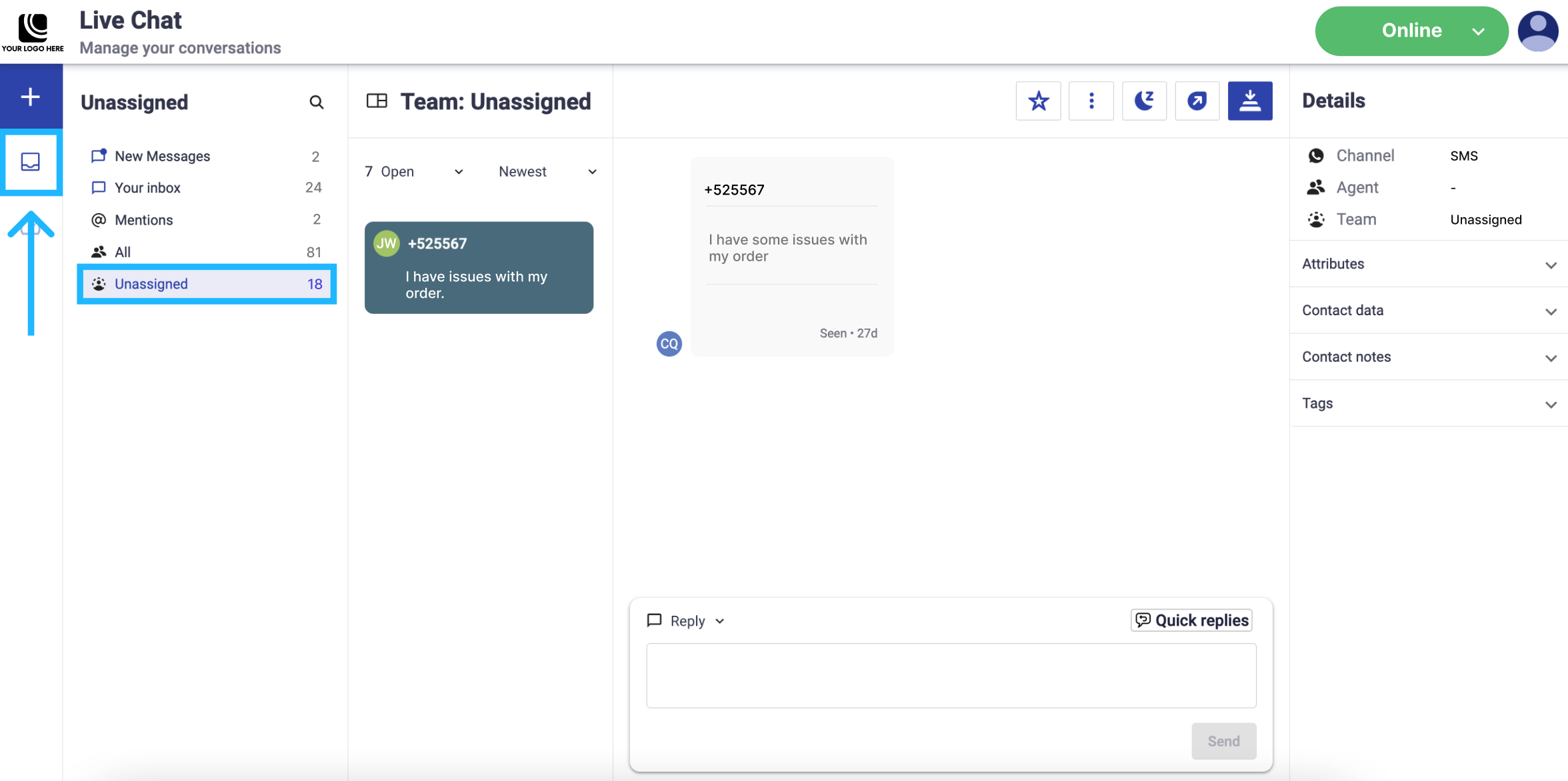
Task: Star the conversation with favorite icon
Action: [x=1038, y=101]
